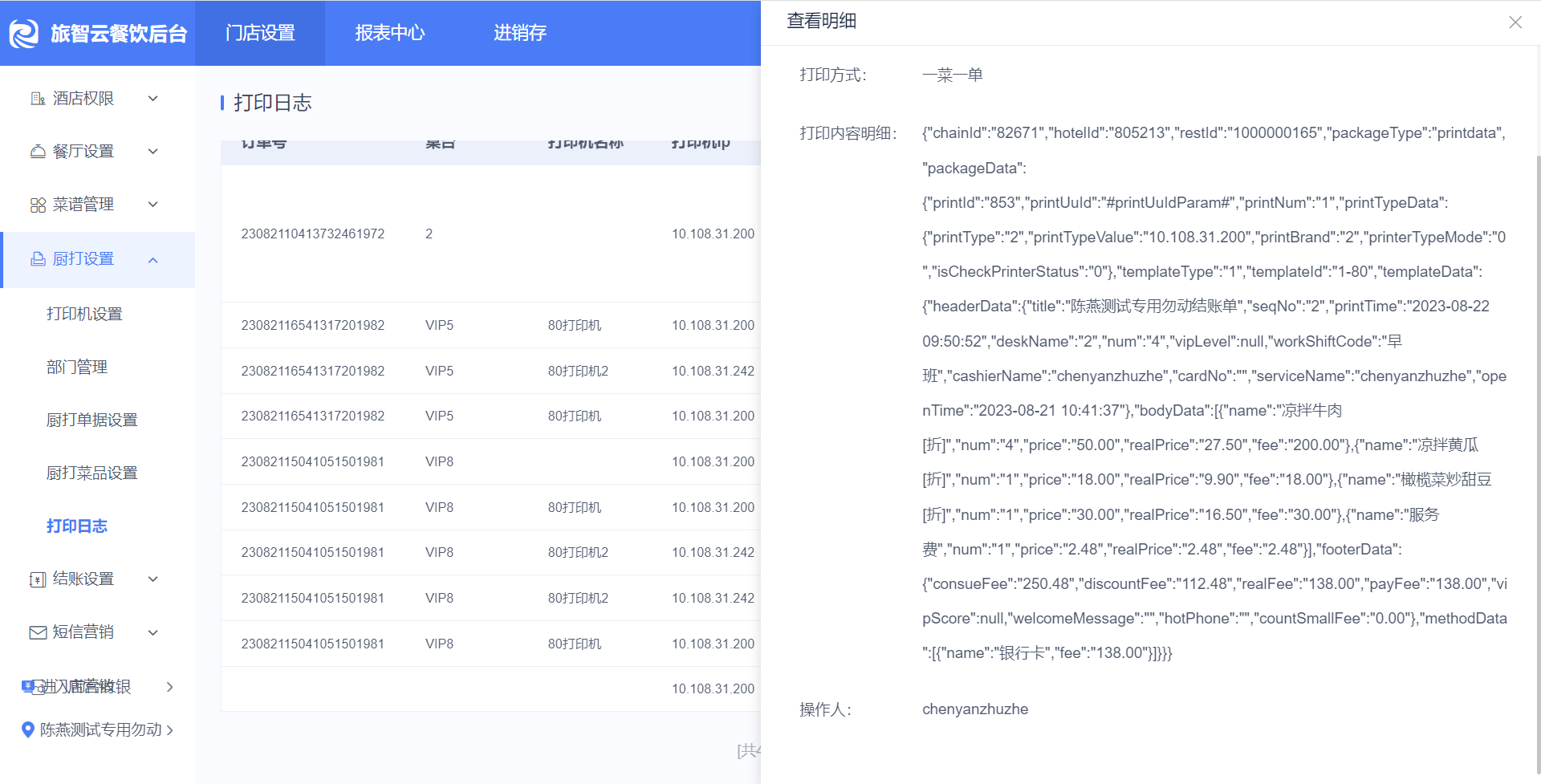Screen dimensions: 1541x784
Task: Expand the 菜谱管理 menu chevron
Action: click(x=153, y=205)
